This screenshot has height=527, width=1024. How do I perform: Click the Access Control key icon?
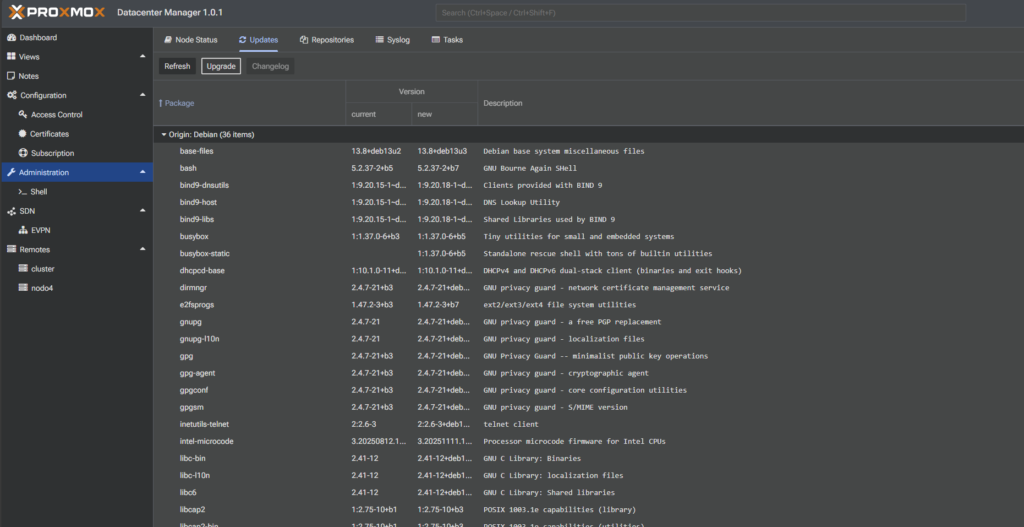click(23, 114)
